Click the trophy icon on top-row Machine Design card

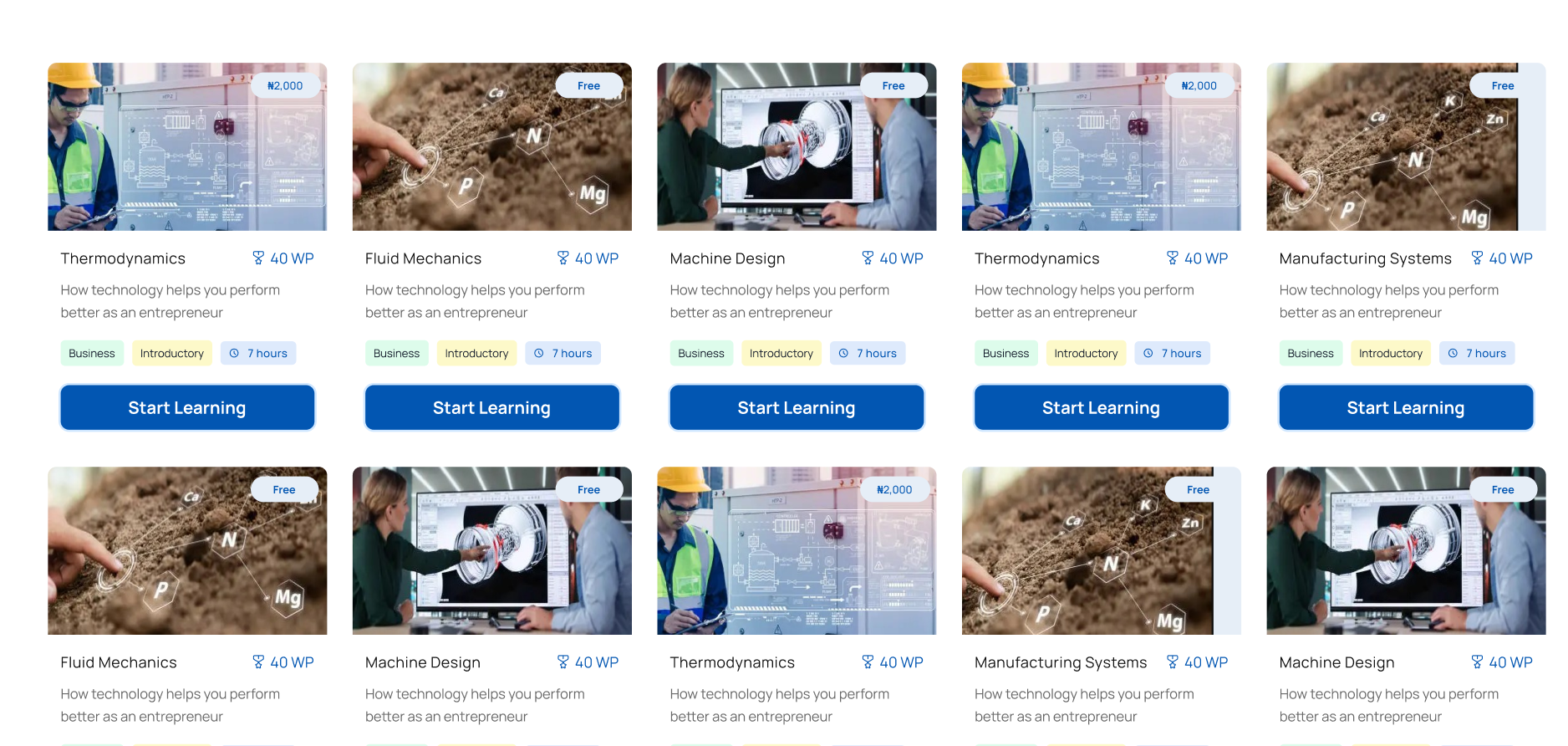[x=868, y=258]
